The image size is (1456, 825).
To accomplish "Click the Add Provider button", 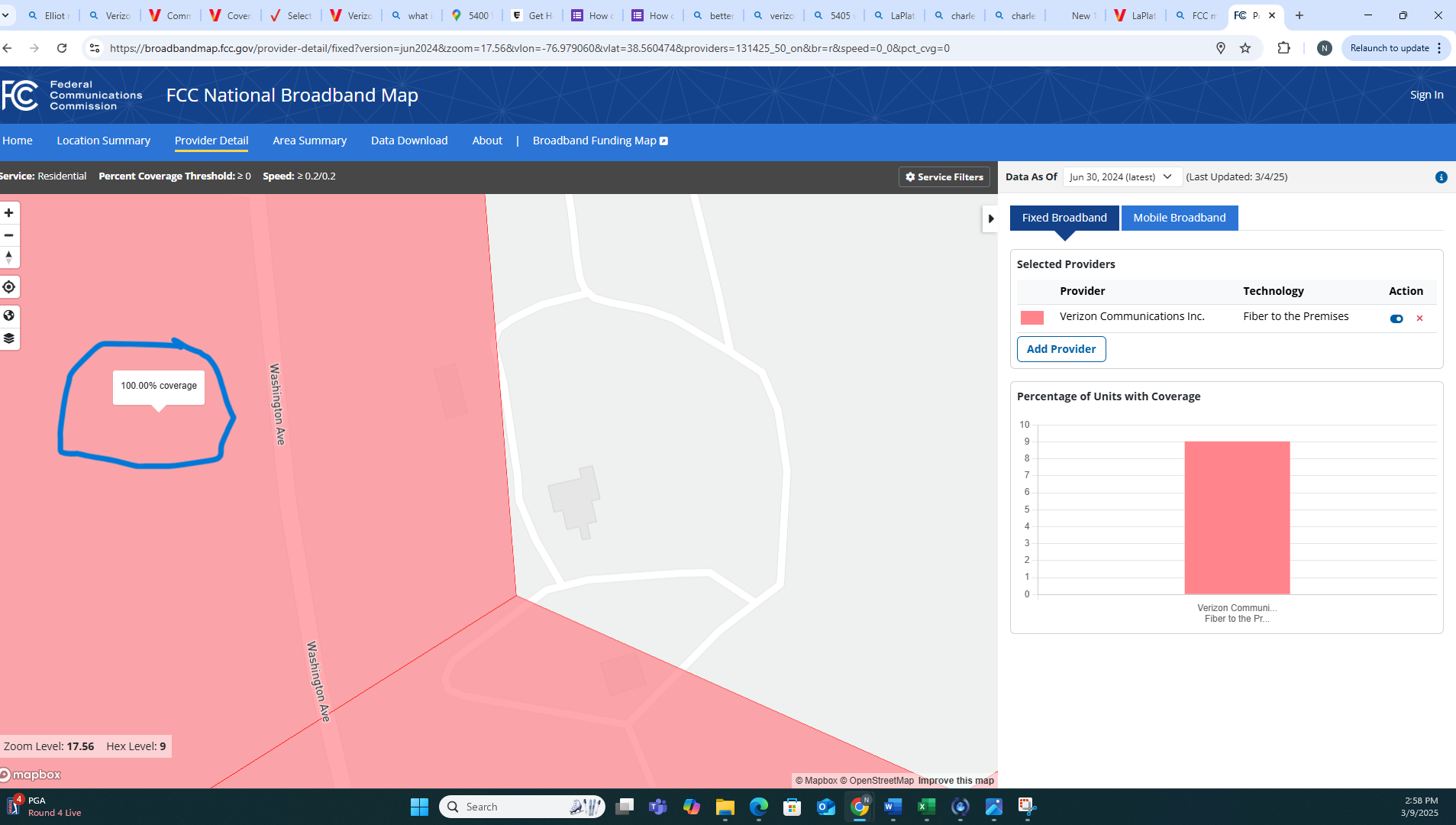I will coord(1061,349).
